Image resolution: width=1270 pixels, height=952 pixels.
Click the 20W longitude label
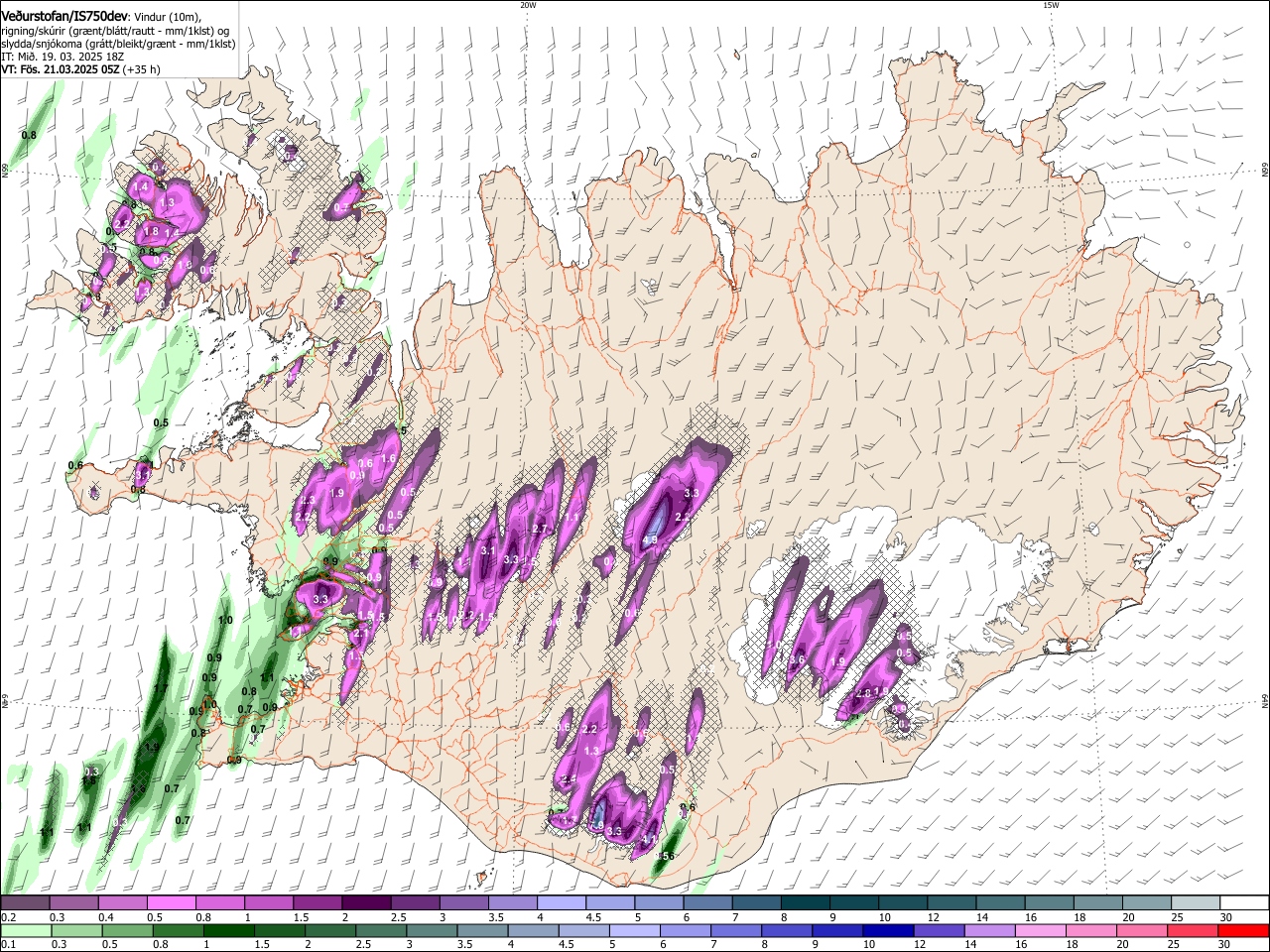pos(528,4)
